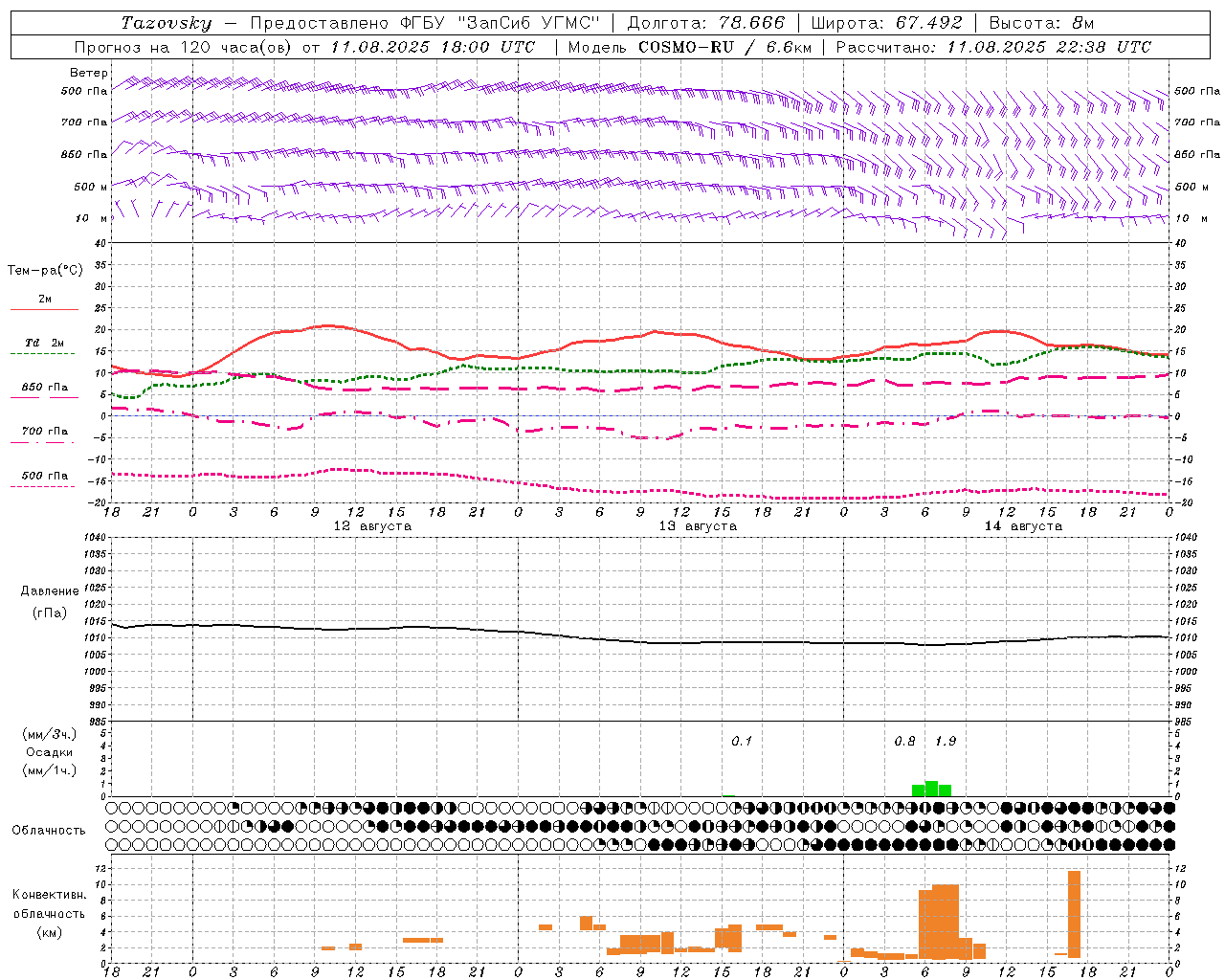Click the station name Tazovsky in header
The image size is (1225, 980).
pyautogui.click(x=166, y=23)
